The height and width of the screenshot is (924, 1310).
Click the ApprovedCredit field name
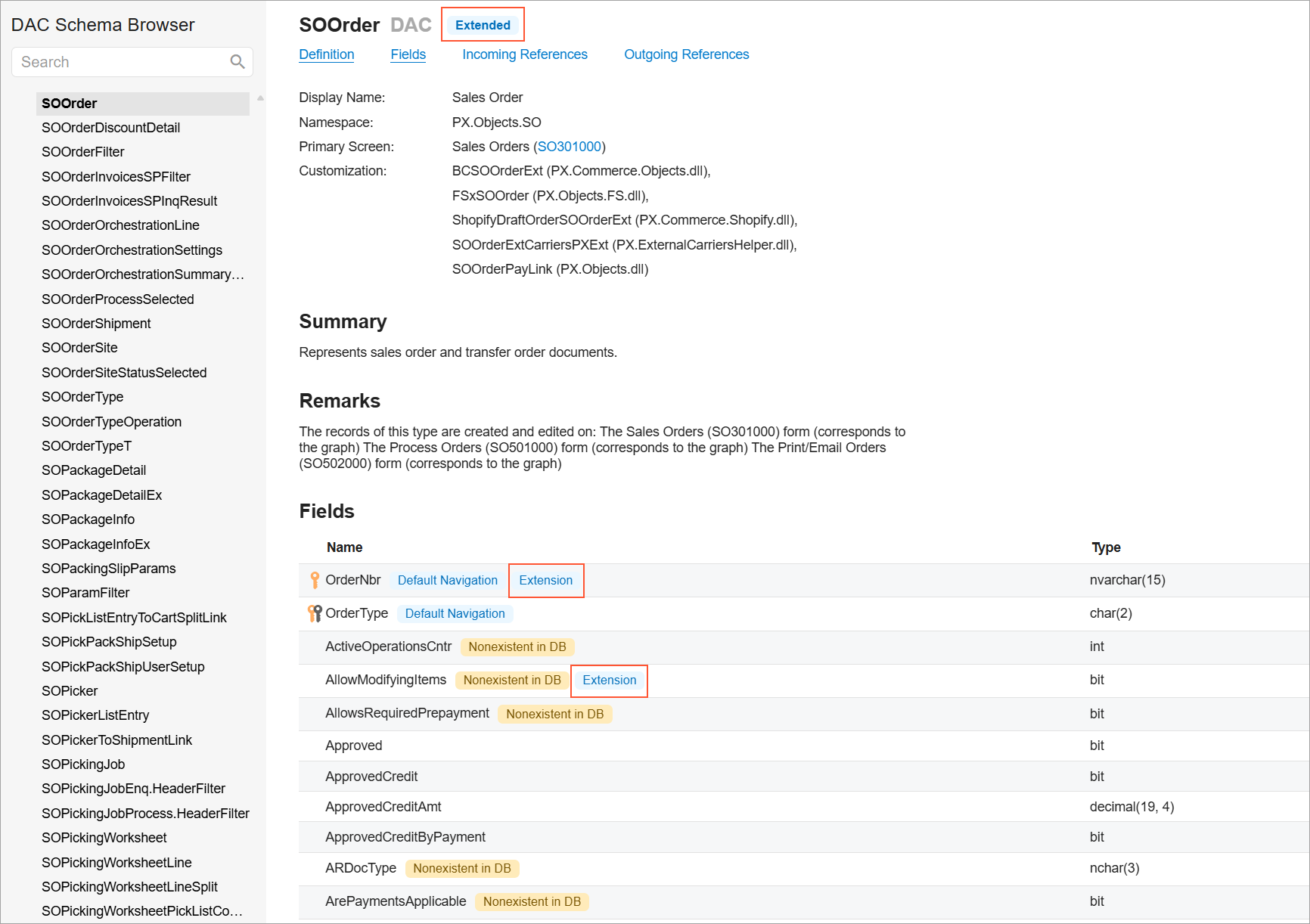(371, 777)
